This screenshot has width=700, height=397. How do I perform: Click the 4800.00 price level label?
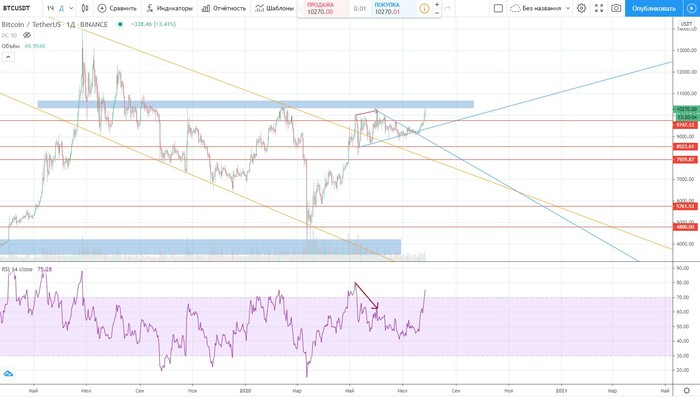[x=684, y=227]
